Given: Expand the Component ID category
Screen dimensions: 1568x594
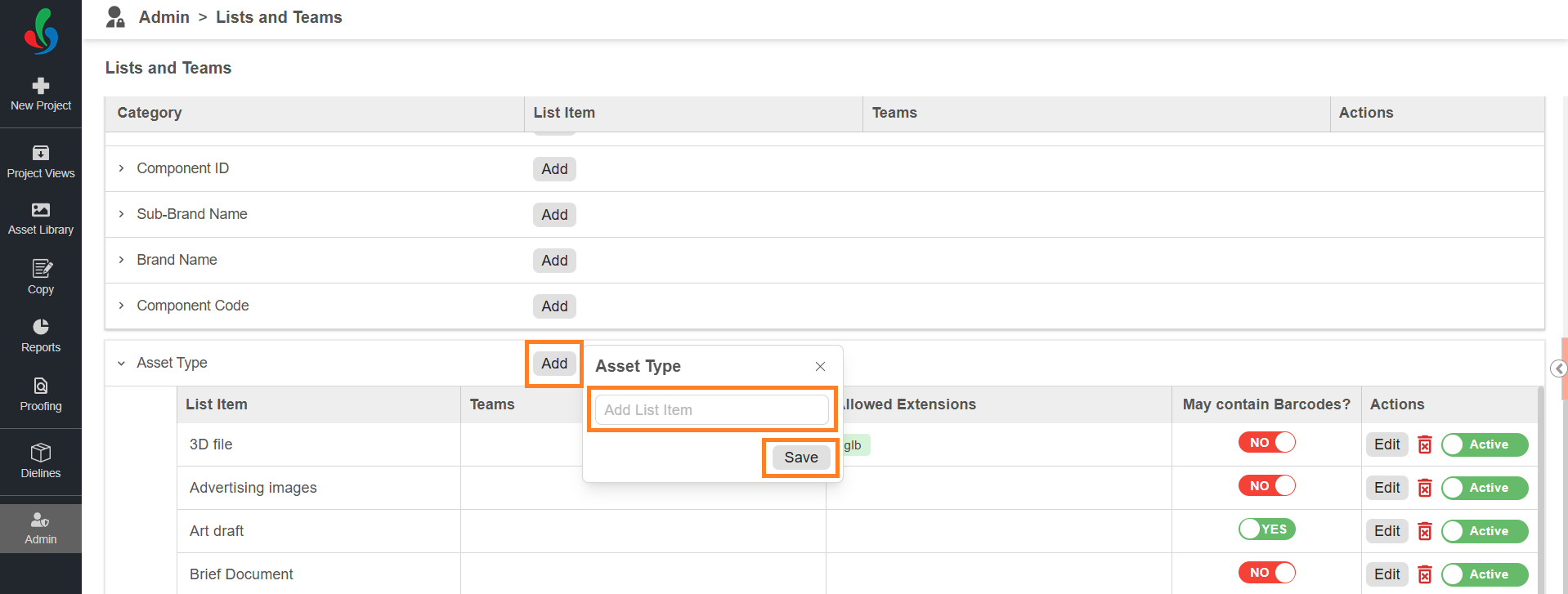Looking at the screenshot, I should (x=121, y=168).
